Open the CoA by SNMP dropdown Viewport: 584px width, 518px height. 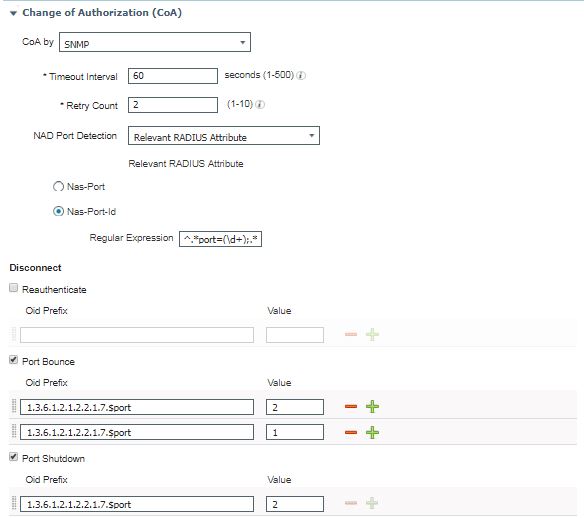point(155,42)
